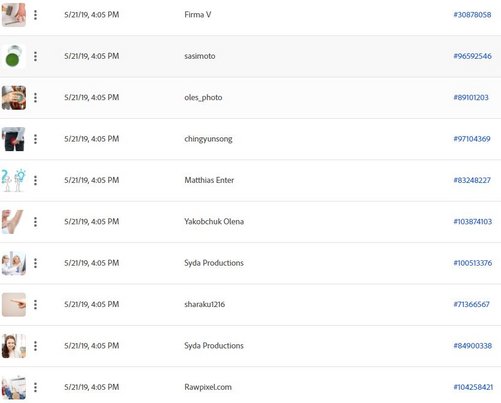Open asset link #30878058
Screen dimensions: 501x403
click(x=472, y=15)
